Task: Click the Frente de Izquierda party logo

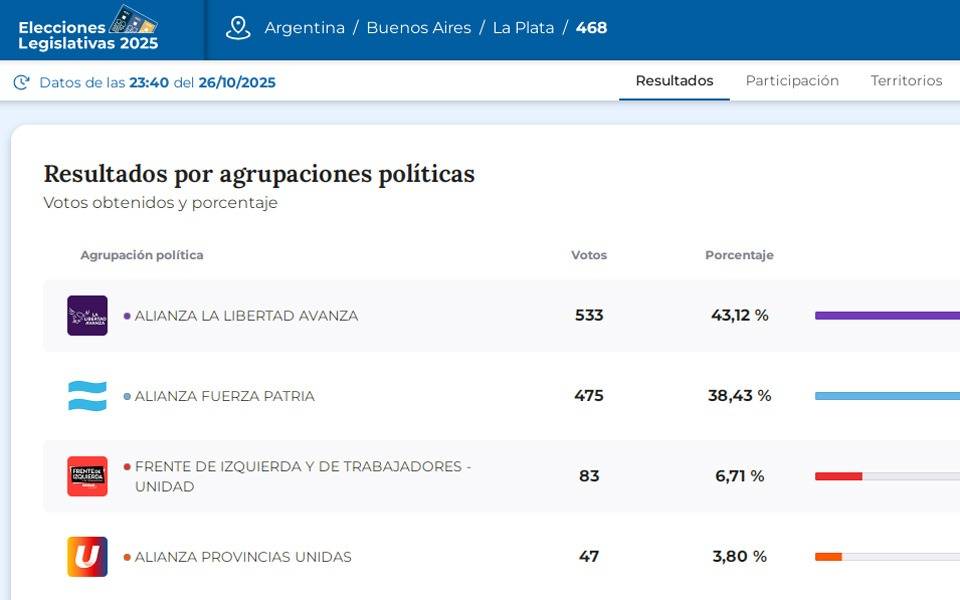Action: coord(87,476)
